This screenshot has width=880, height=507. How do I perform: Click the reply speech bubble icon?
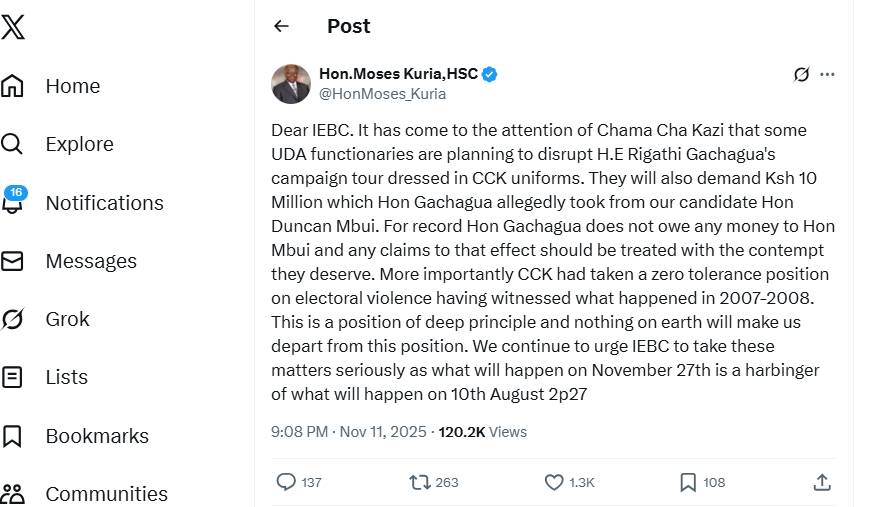pos(286,482)
